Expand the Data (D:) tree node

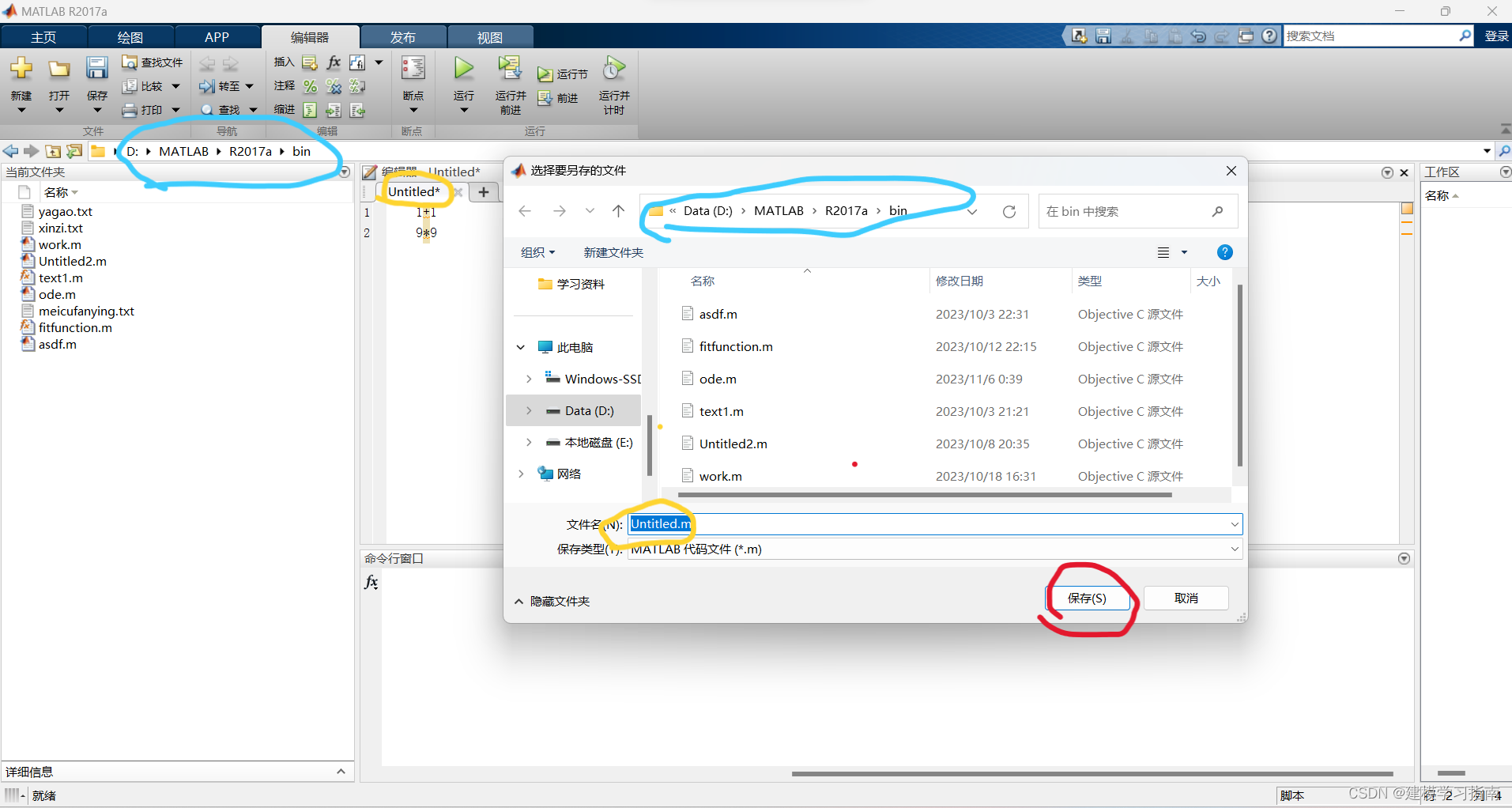[x=529, y=411]
